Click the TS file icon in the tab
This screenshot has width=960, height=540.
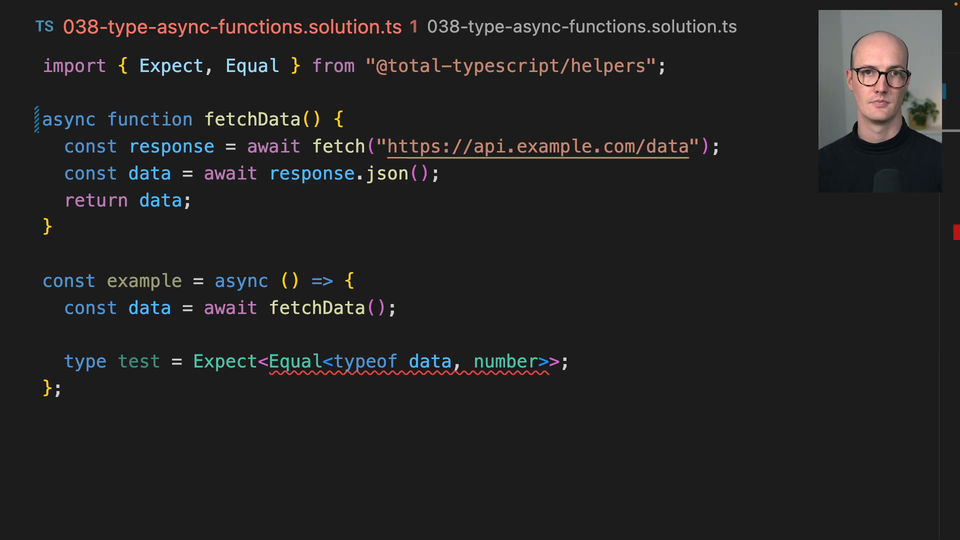pos(44,27)
